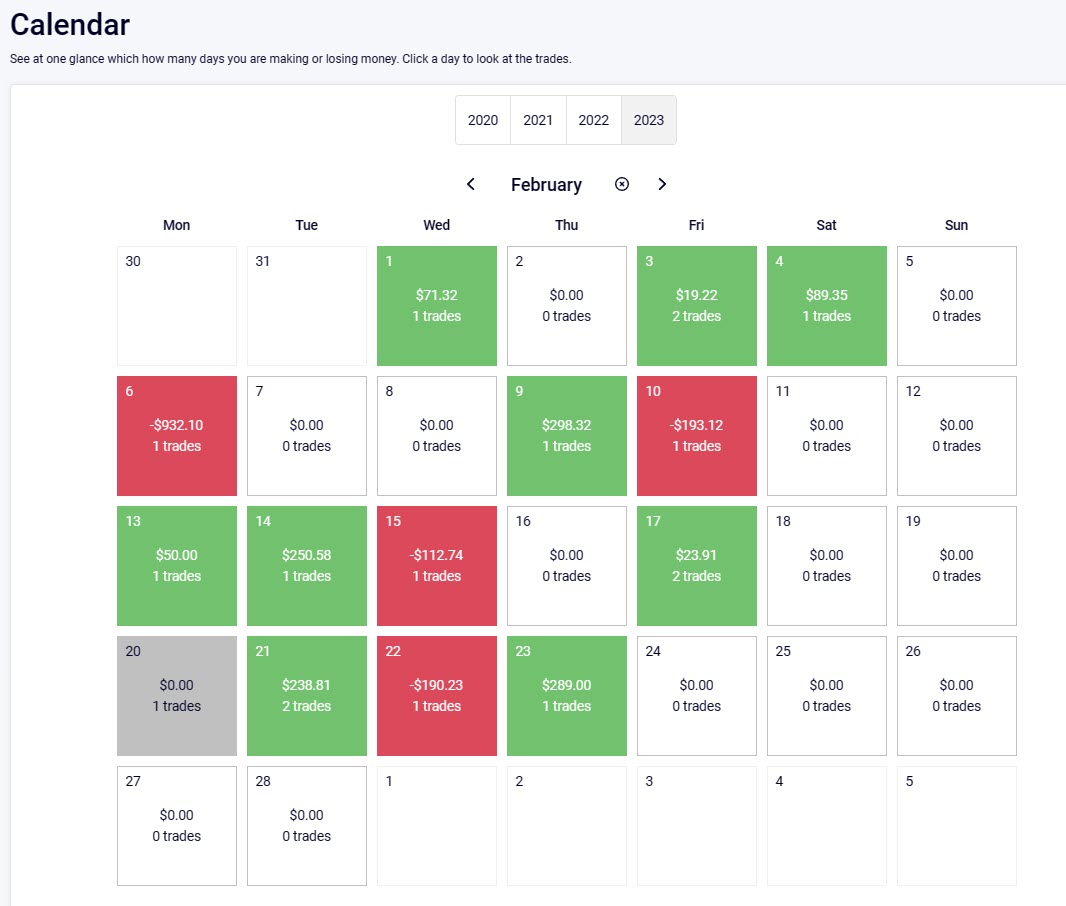Open February 17 with 2 trades
Viewport: 1066px width, 906px height.
click(696, 565)
